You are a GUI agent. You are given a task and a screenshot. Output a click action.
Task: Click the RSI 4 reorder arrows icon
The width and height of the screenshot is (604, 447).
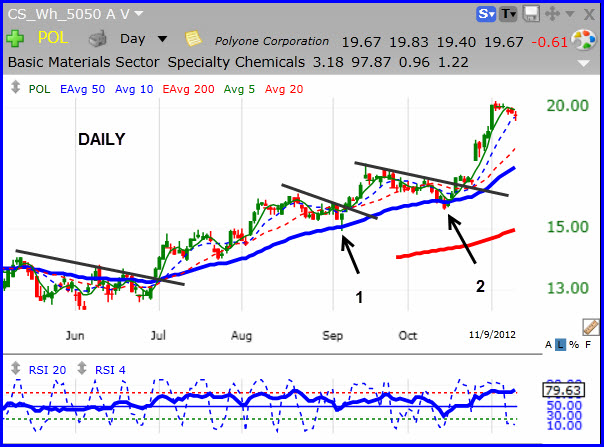click(x=82, y=368)
